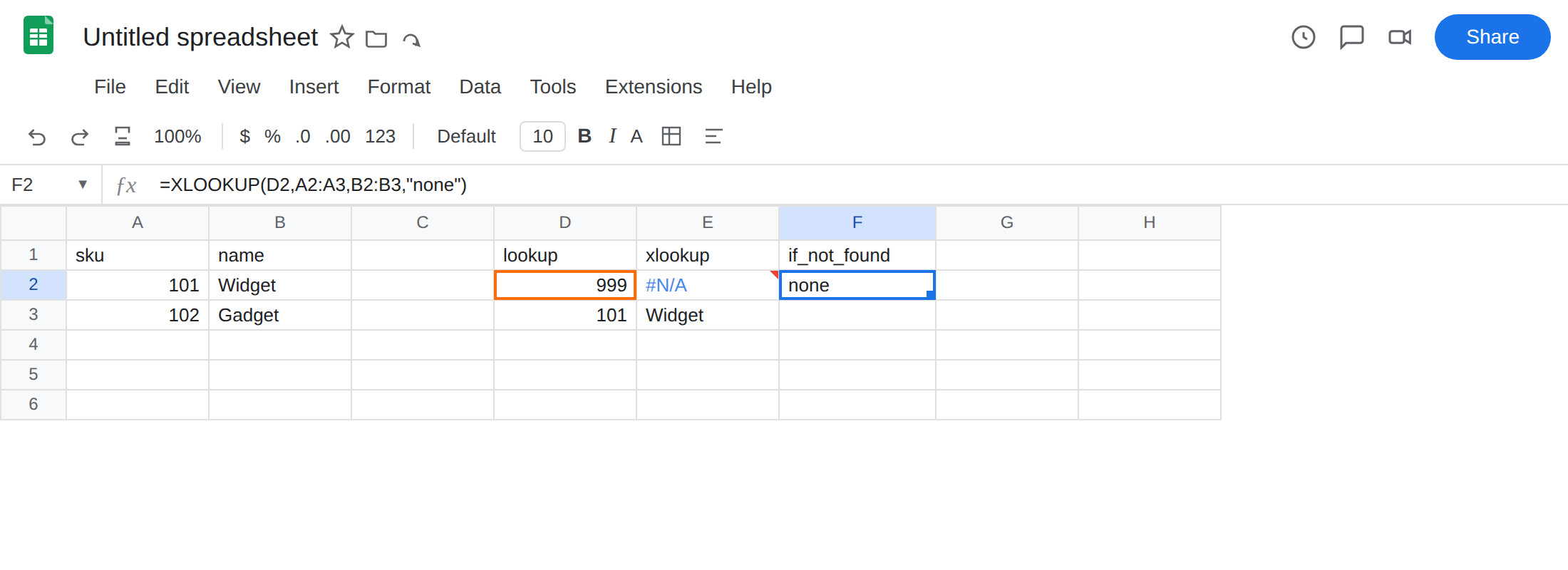The image size is (1568, 570).
Task: Open the File menu
Action: tap(110, 86)
